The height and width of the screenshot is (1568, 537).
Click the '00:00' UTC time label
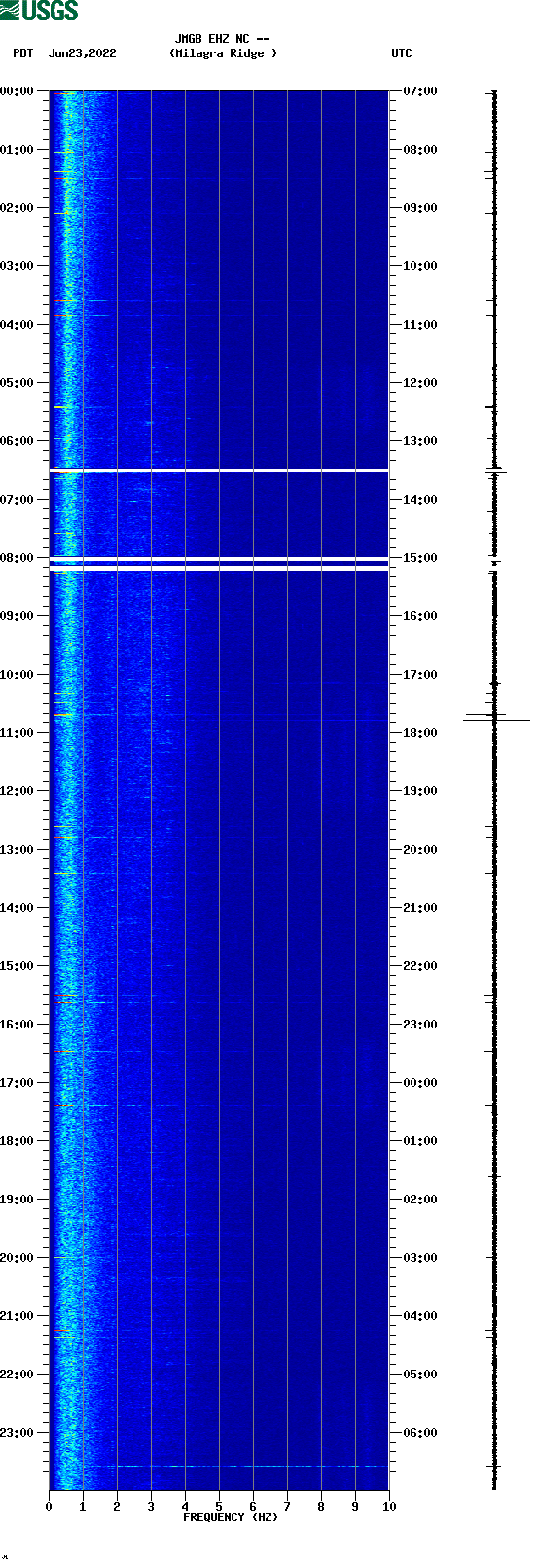click(420, 1083)
